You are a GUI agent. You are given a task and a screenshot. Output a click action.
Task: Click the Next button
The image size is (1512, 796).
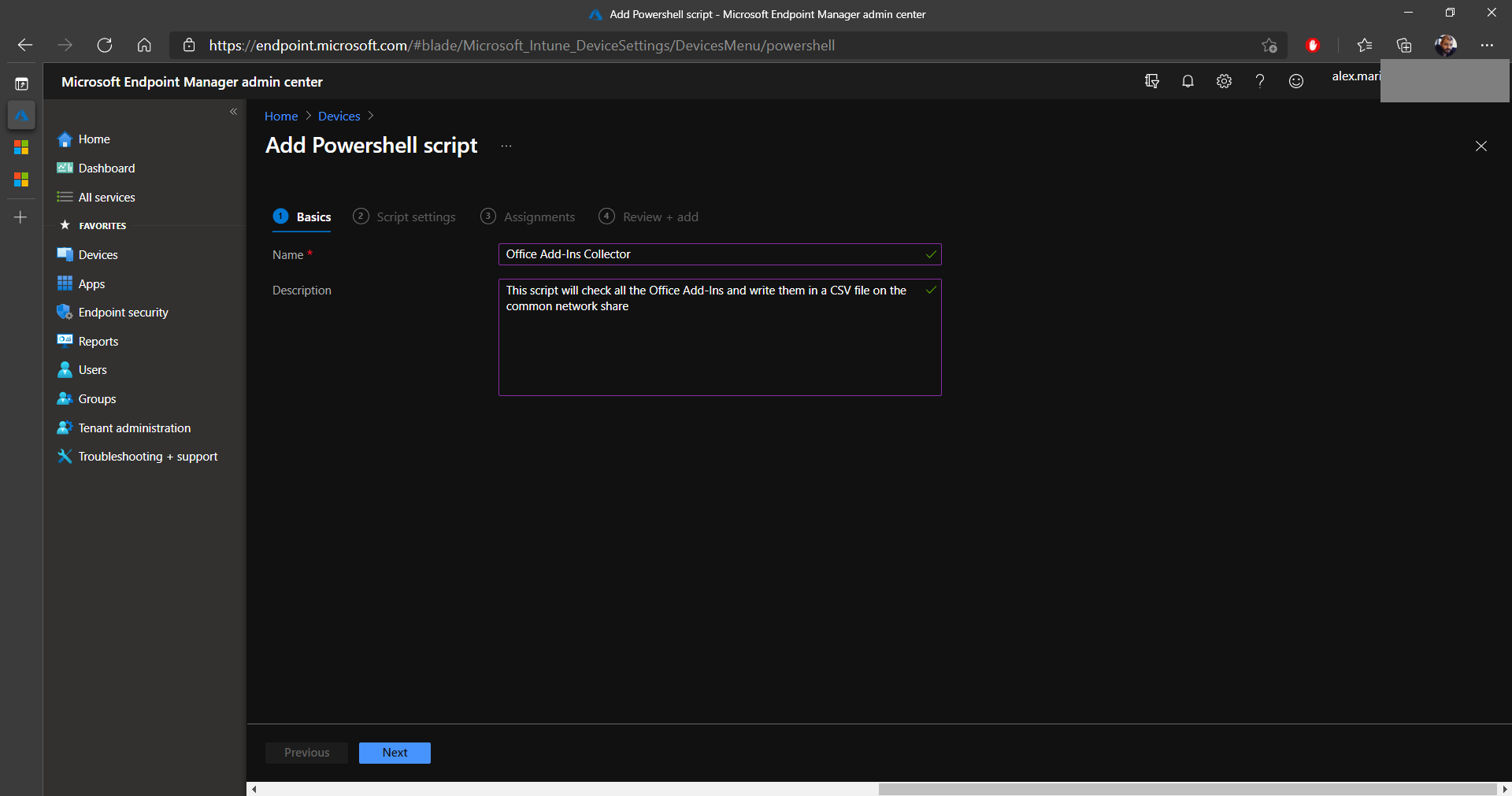395,753
